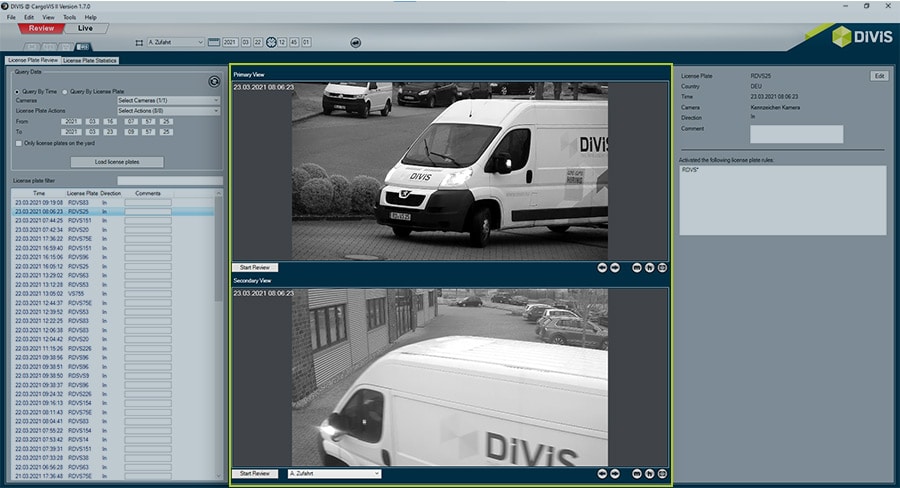Select Query By Time radio button

coord(17,91)
